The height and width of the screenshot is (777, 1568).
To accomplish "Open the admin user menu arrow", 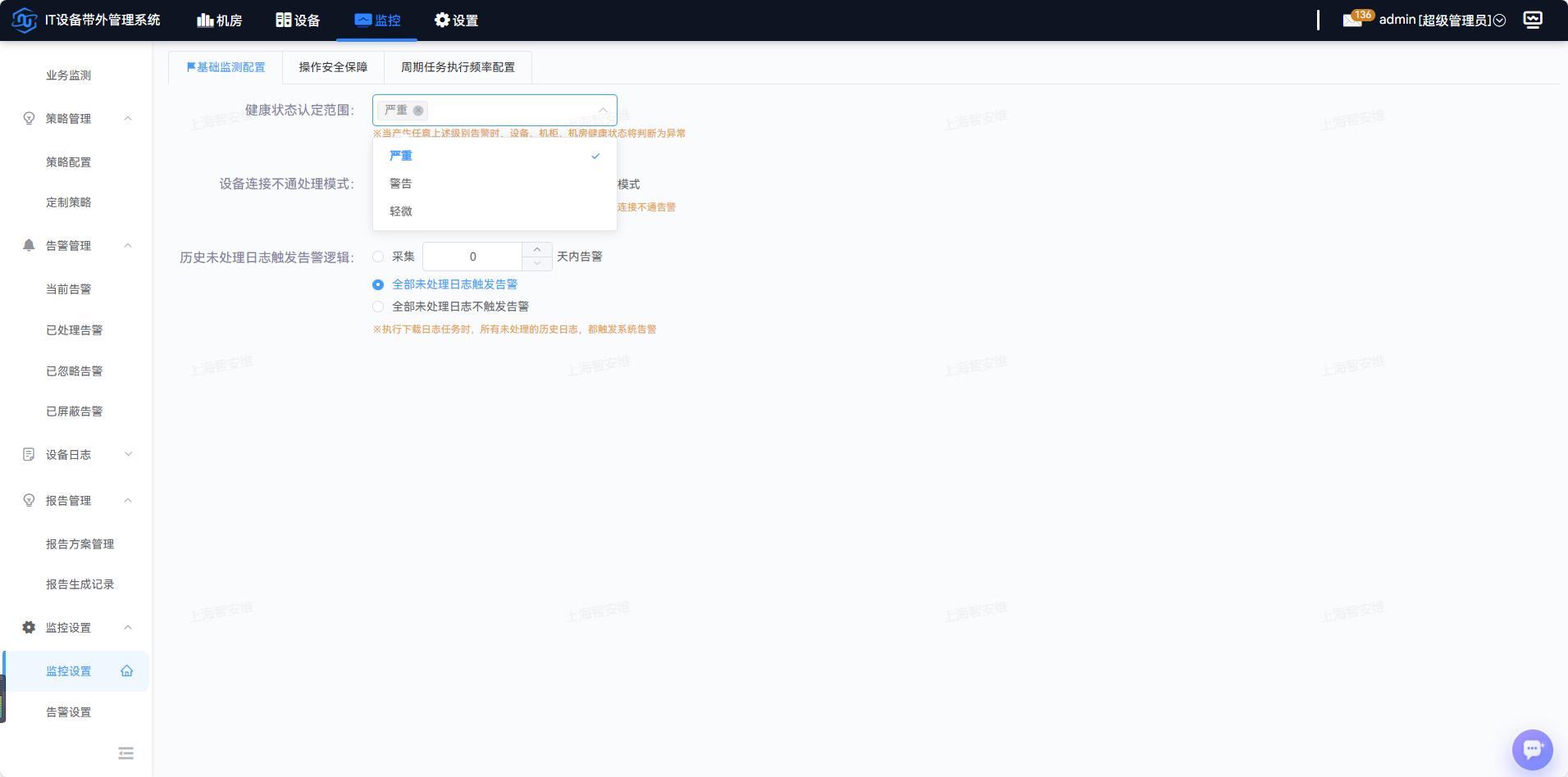I will click(1499, 20).
